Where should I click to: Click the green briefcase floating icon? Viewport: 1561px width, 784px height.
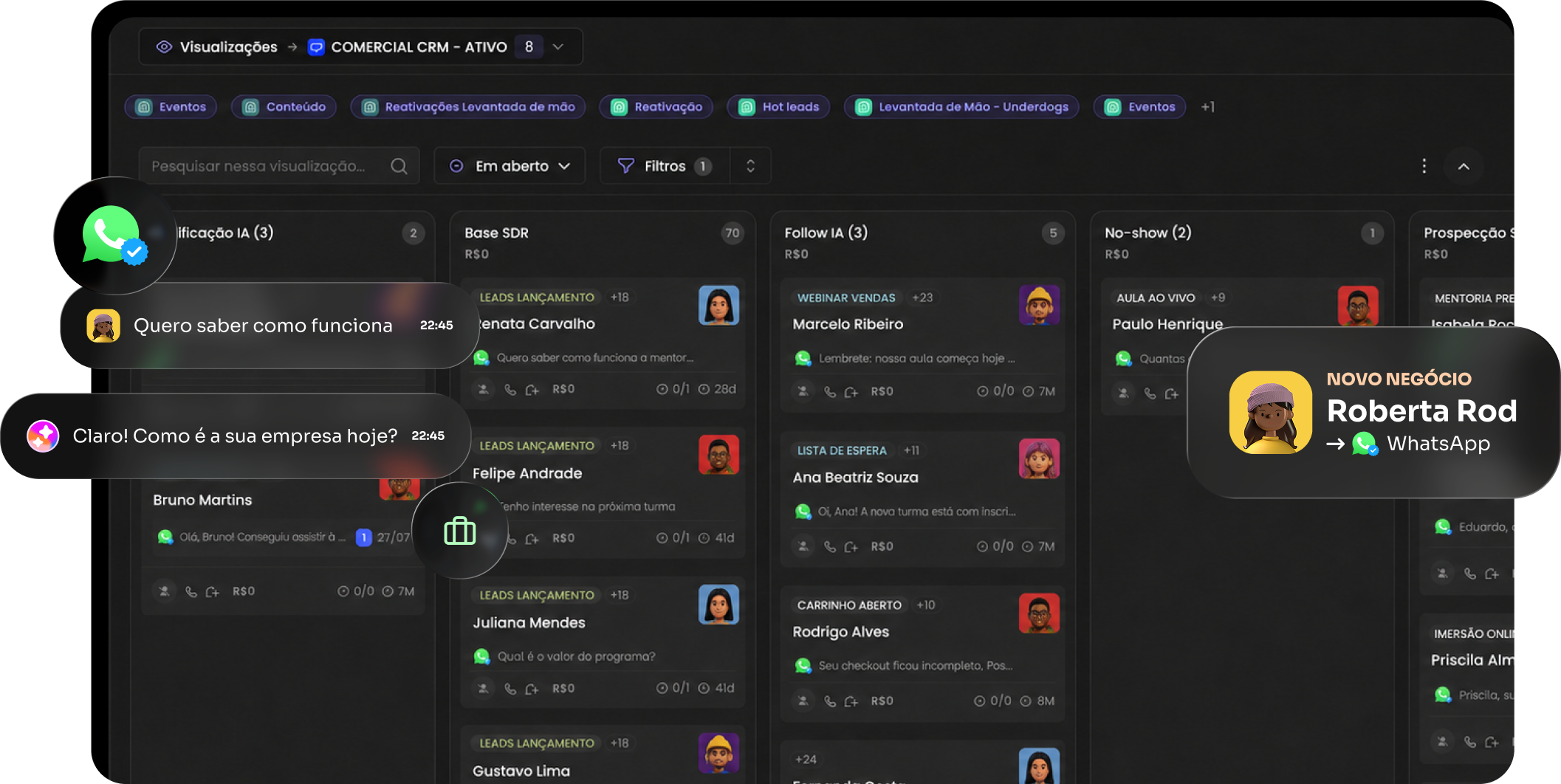click(459, 531)
